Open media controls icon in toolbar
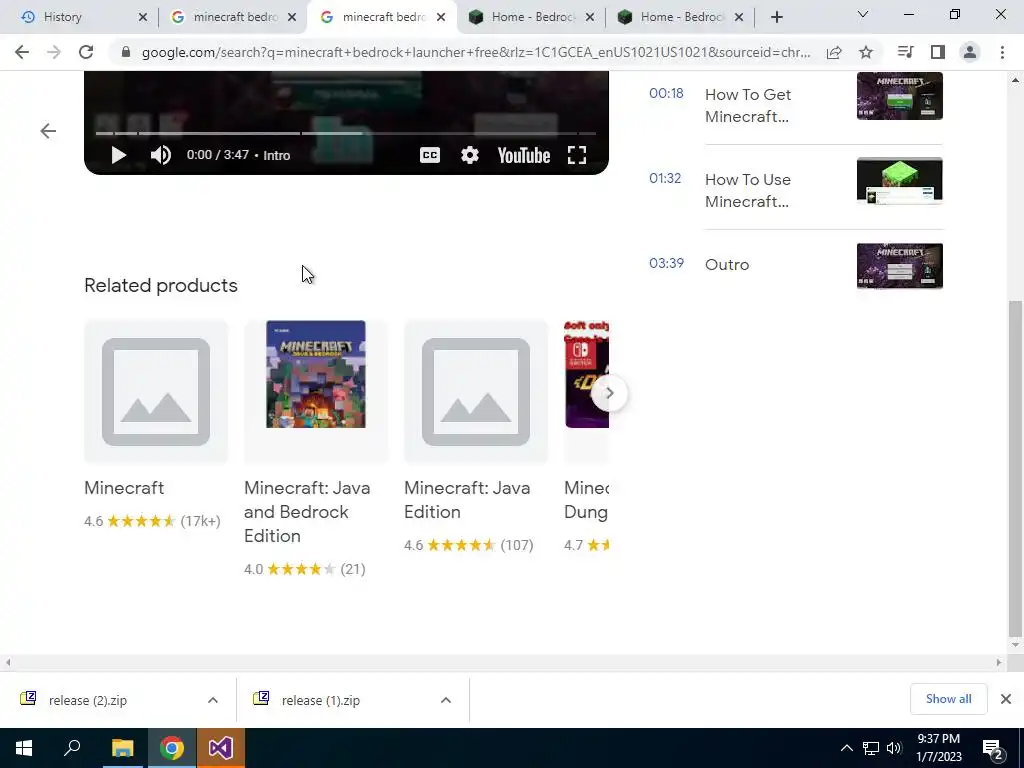This screenshot has height=768, width=1024. tap(905, 52)
